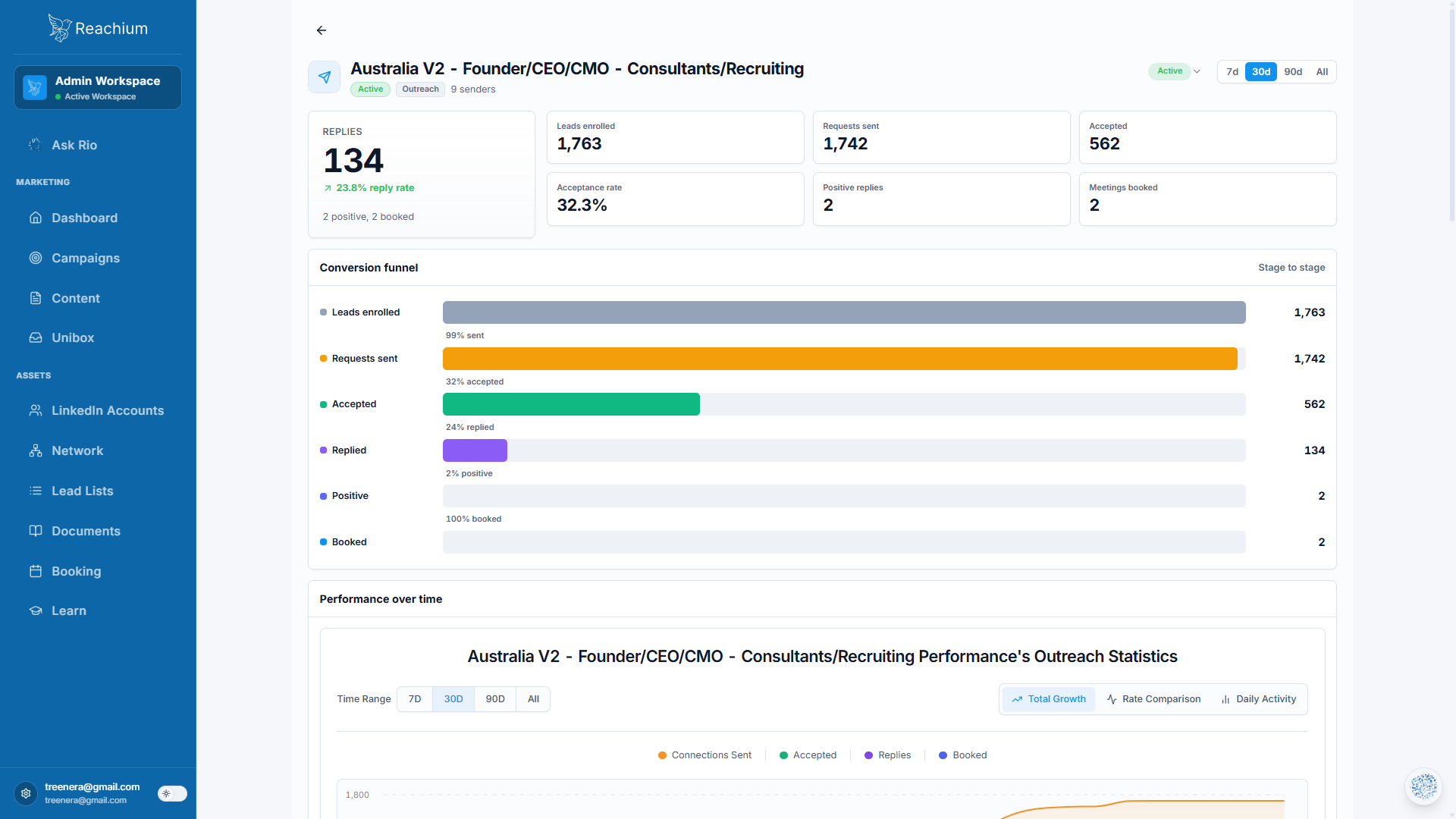Choose 7D in the chart Time Range

pyautogui.click(x=415, y=699)
